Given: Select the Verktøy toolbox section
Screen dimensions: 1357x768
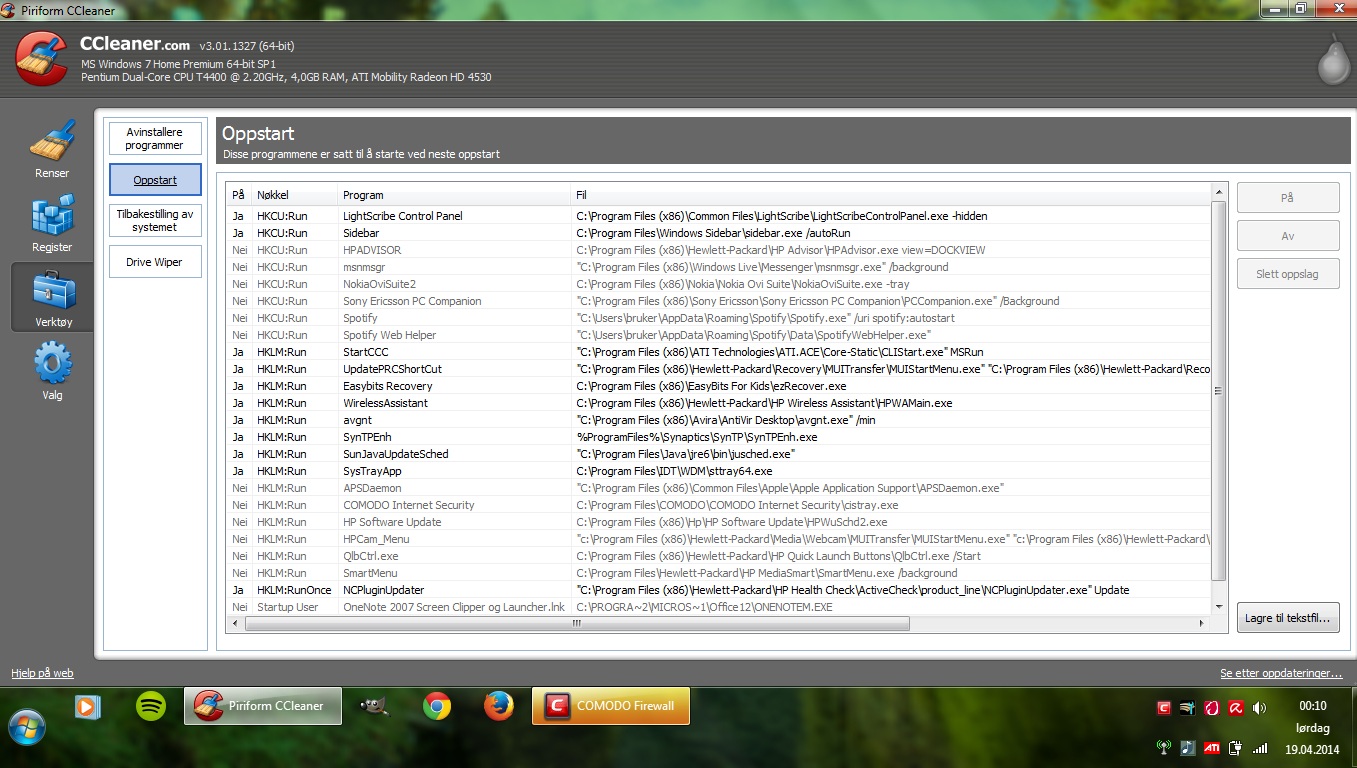Looking at the screenshot, I should click(x=52, y=297).
